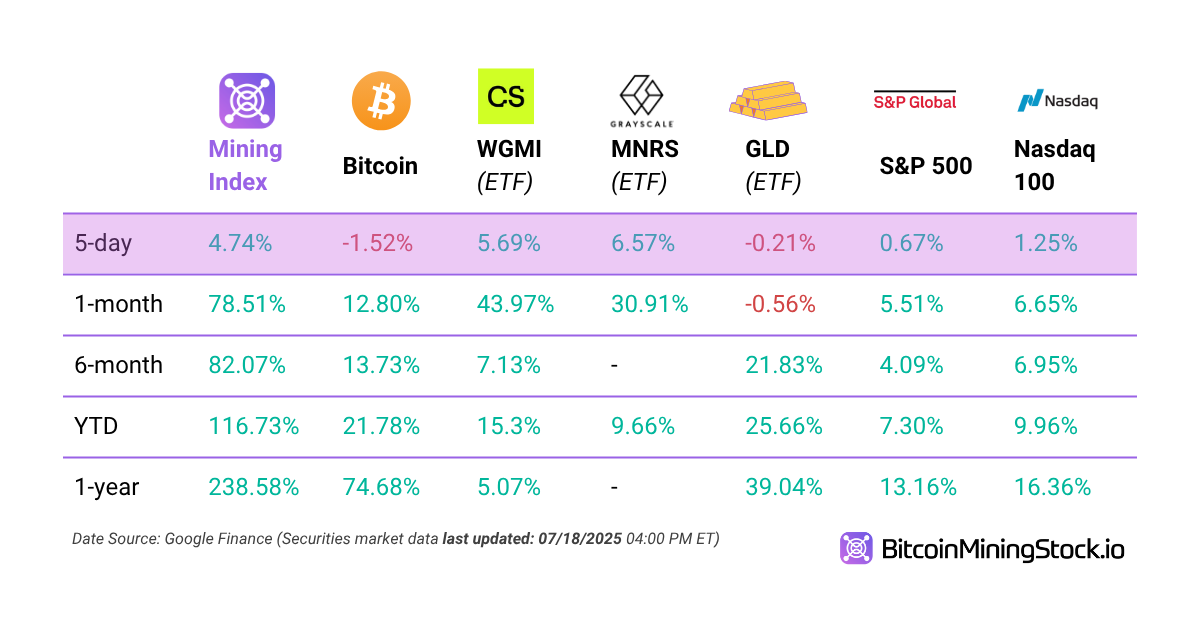Click the gold bars icon
Image resolution: width=1200 pixels, height=630 pixels.
tap(769, 98)
